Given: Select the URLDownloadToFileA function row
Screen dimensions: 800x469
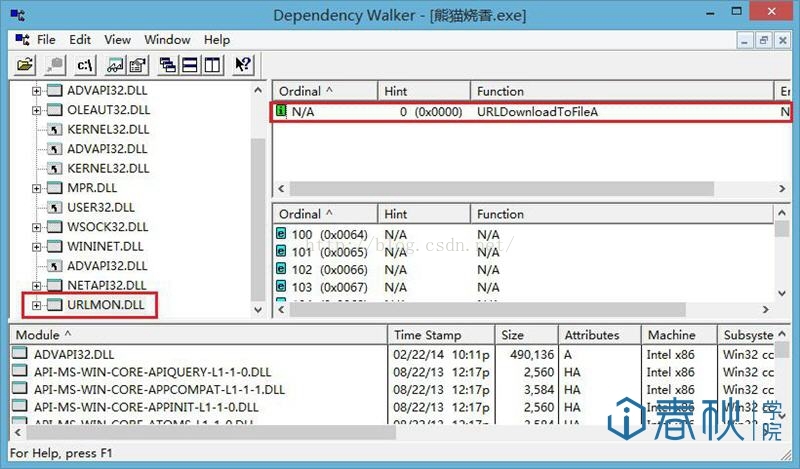Looking at the screenshot, I should click(x=531, y=111).
